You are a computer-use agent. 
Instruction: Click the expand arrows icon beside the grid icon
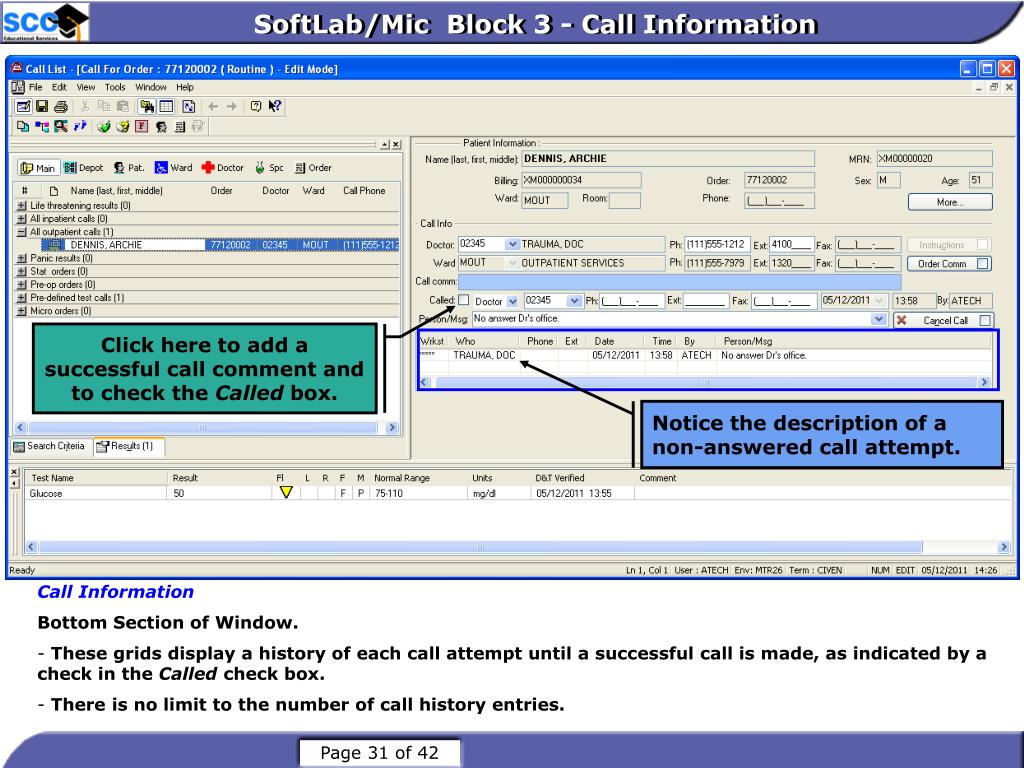[x=189, y=106]
